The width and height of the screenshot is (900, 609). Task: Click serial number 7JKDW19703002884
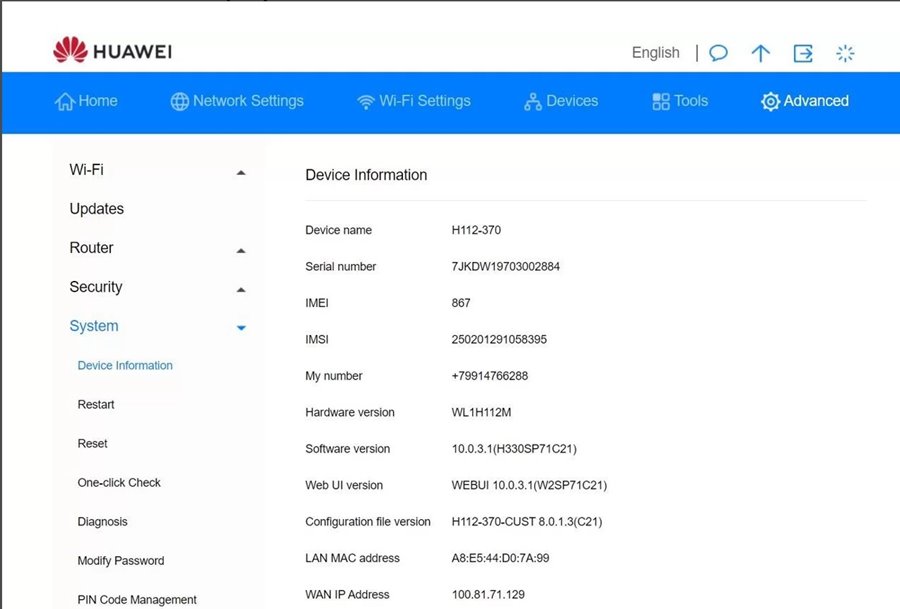pyautogui.click(x=505, y=266)
